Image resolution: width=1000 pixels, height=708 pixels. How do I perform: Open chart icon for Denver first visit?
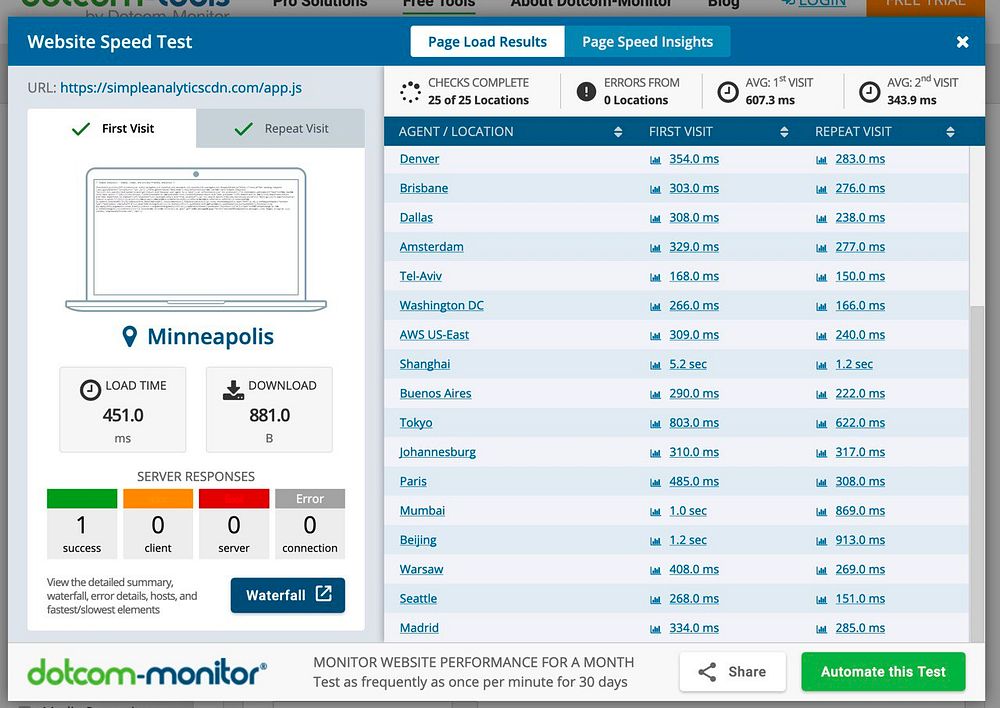(x=655, y=160)
